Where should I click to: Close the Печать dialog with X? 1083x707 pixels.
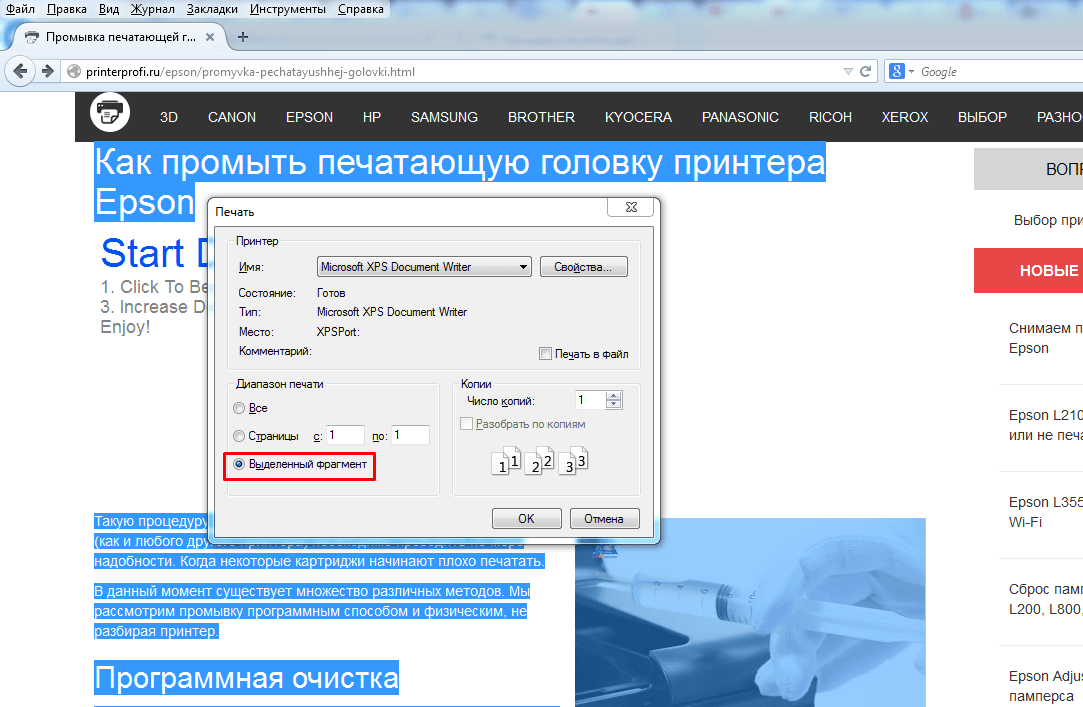[x=631, y=207]
